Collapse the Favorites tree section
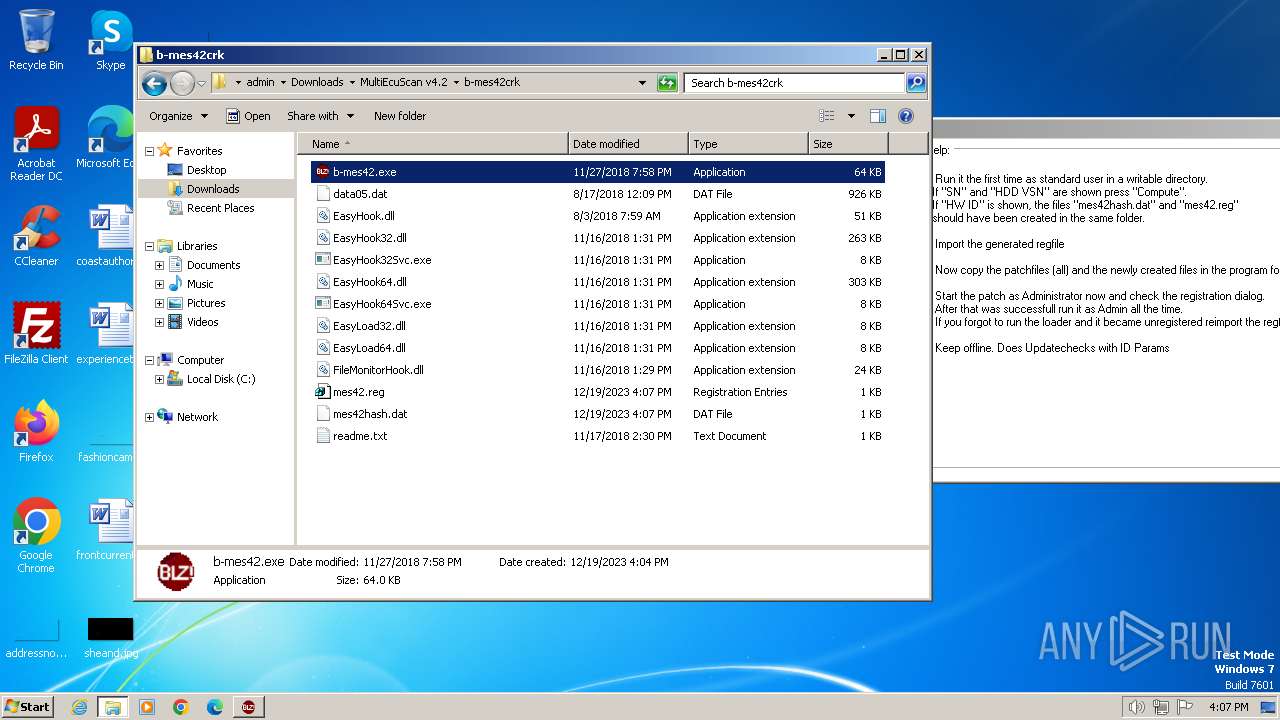This screenshot has width=1280, height=720. pyautogui.click(x=150, y=151)
